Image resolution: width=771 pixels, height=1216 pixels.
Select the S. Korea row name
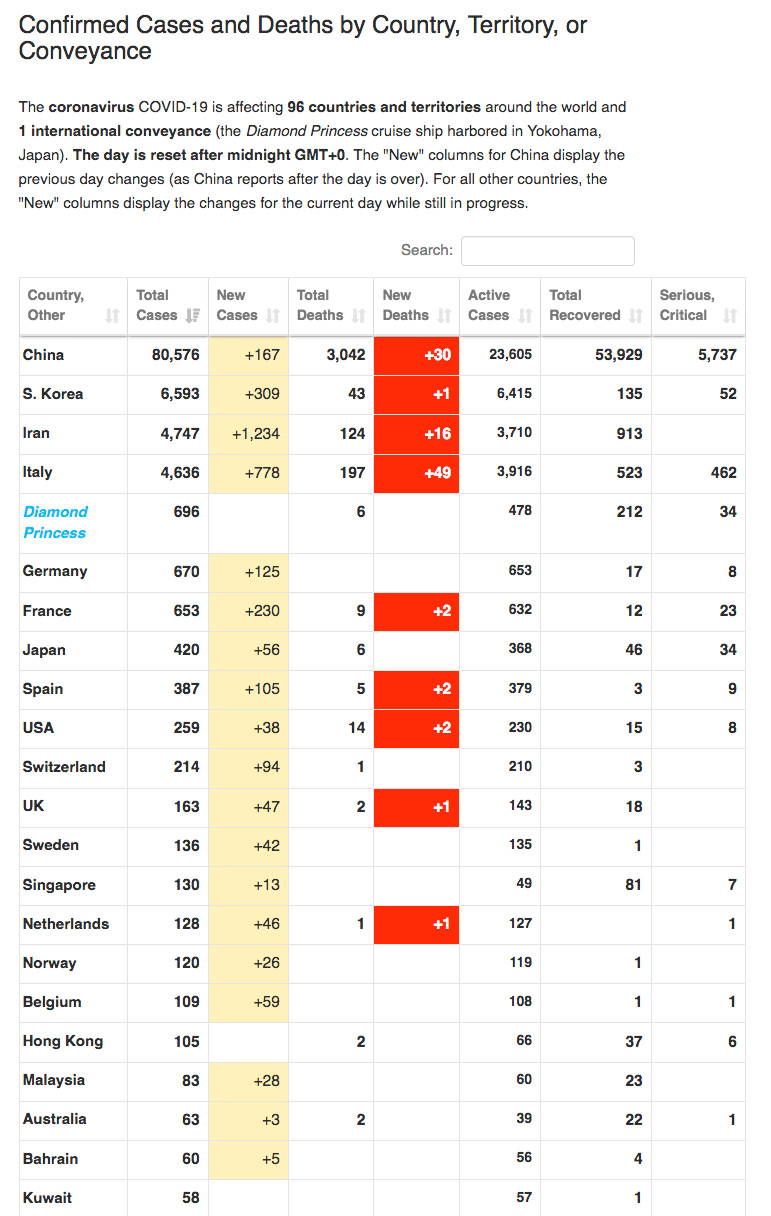click(53, 394)
